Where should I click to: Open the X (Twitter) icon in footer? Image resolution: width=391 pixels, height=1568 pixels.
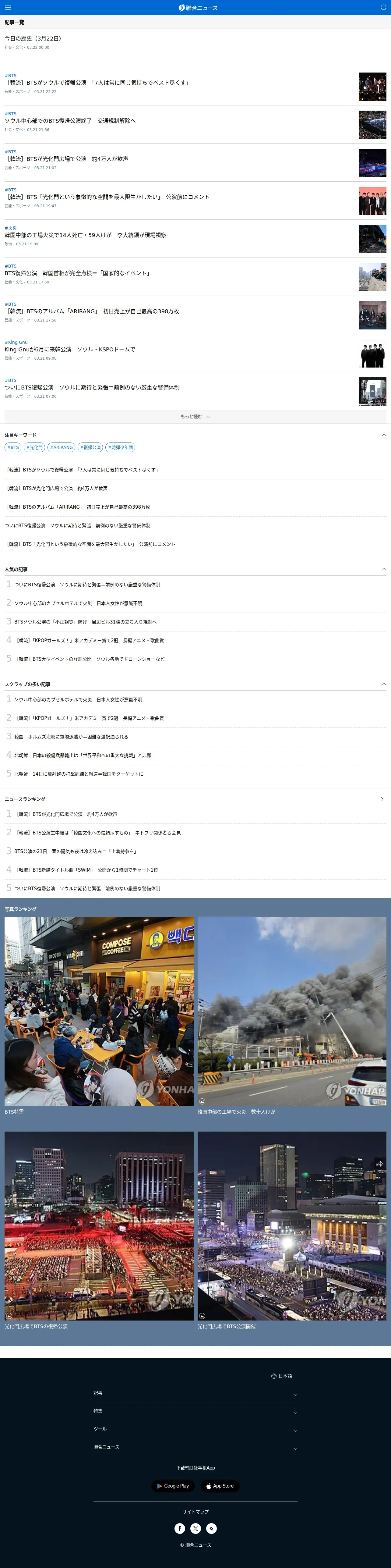click(x=196, y=1528)
